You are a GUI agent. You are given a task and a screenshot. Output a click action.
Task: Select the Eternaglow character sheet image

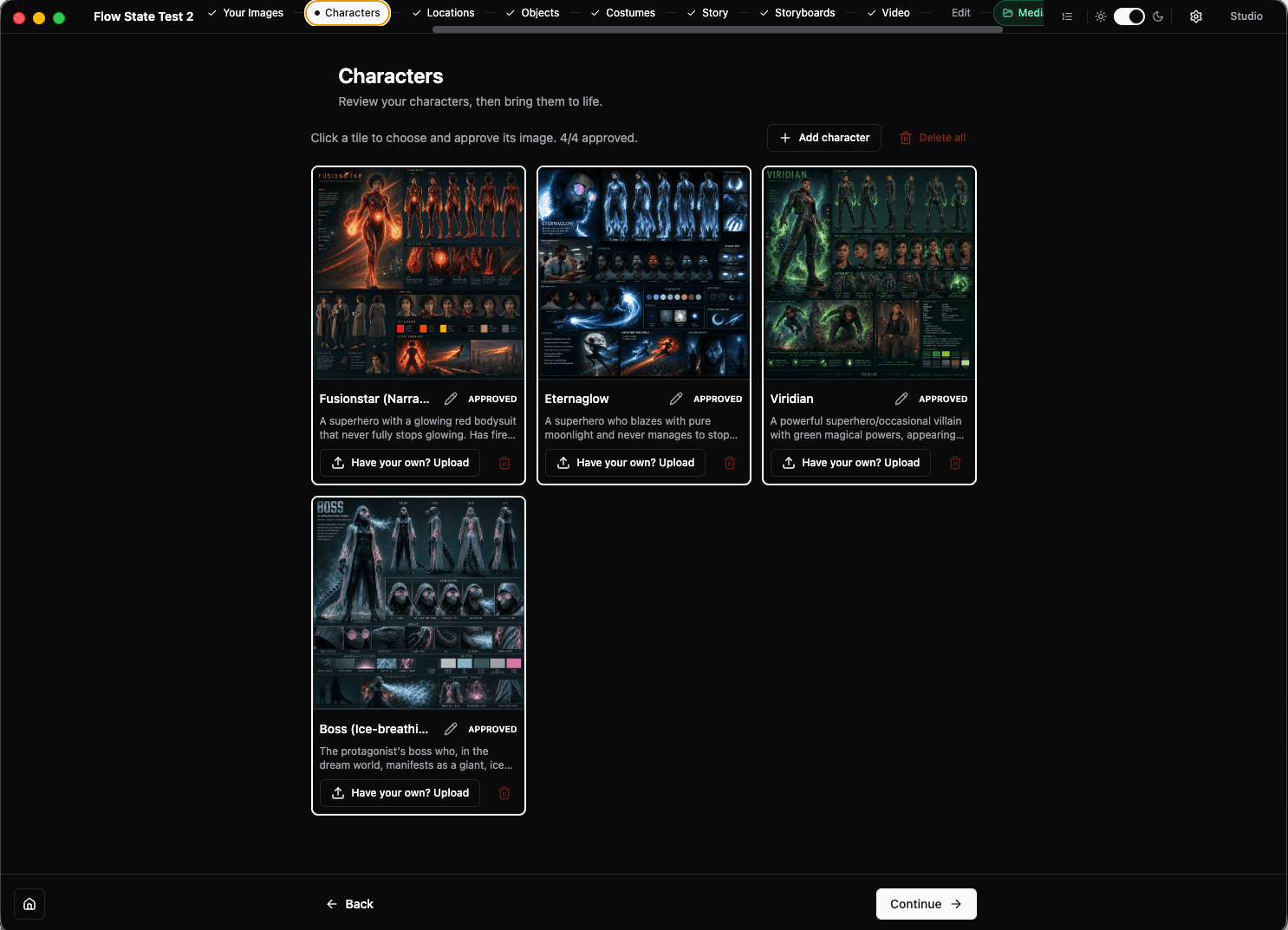644,273
